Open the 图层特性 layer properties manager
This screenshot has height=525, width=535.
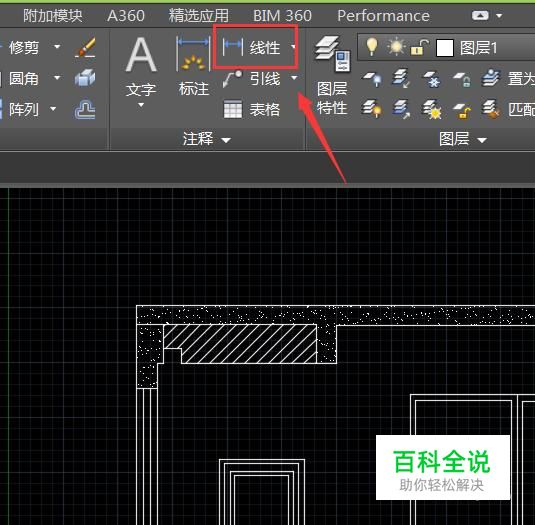point(332,76)
